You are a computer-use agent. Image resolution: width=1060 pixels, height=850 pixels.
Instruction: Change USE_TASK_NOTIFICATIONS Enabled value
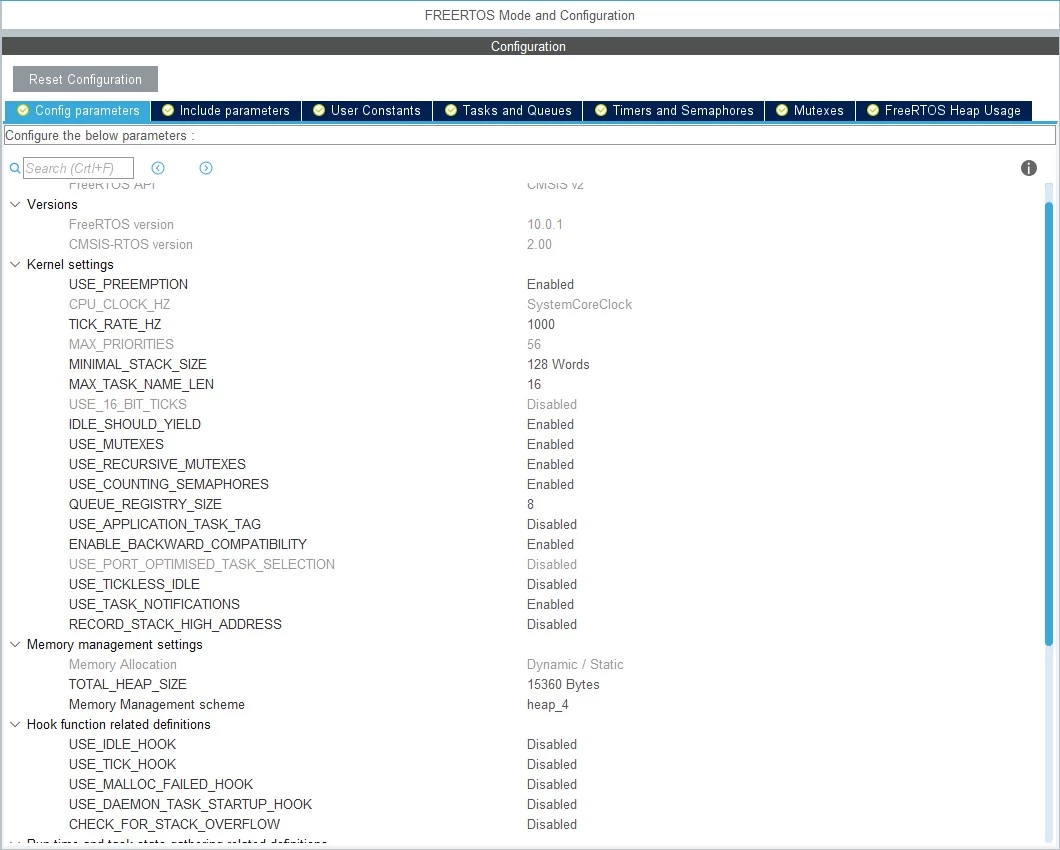(x=550, y=605)
